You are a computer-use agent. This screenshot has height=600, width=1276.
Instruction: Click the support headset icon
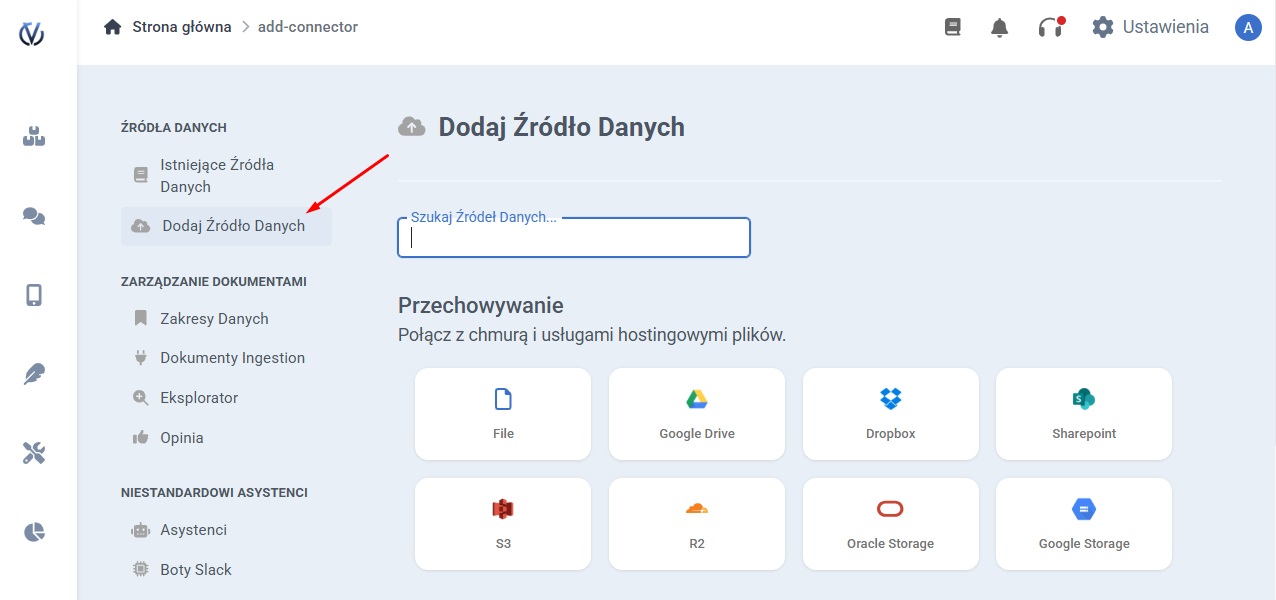(1049, 28)
